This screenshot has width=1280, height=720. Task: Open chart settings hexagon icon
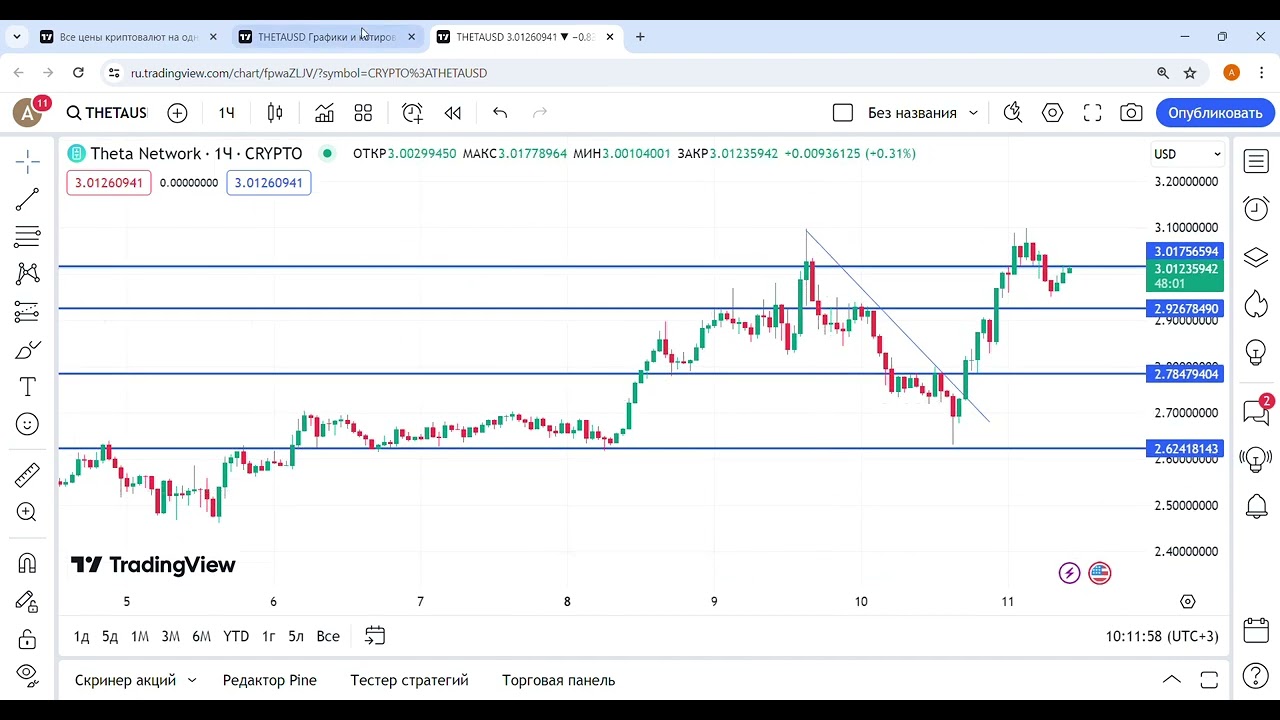coord(1052,113)
